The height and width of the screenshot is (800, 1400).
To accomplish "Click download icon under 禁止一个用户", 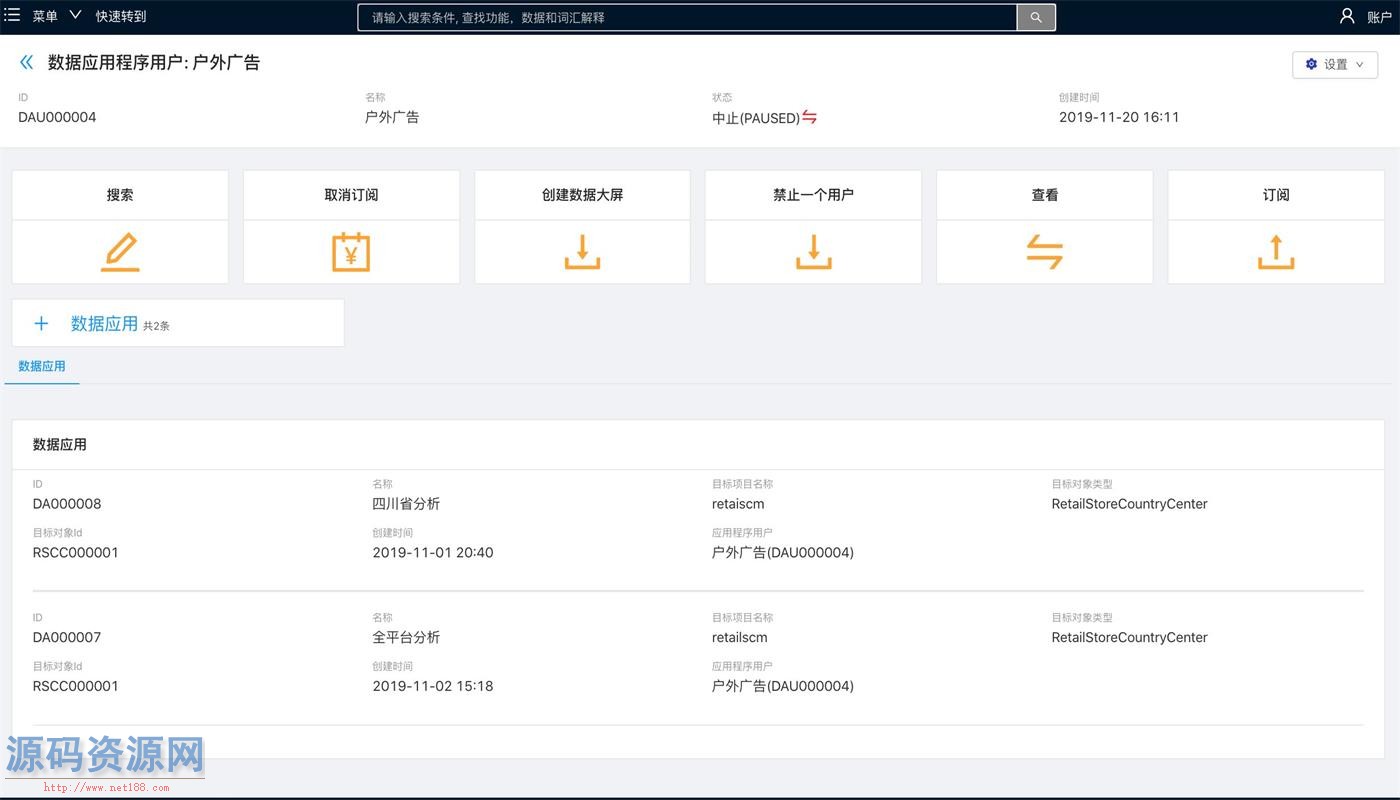I will point(813,252).
